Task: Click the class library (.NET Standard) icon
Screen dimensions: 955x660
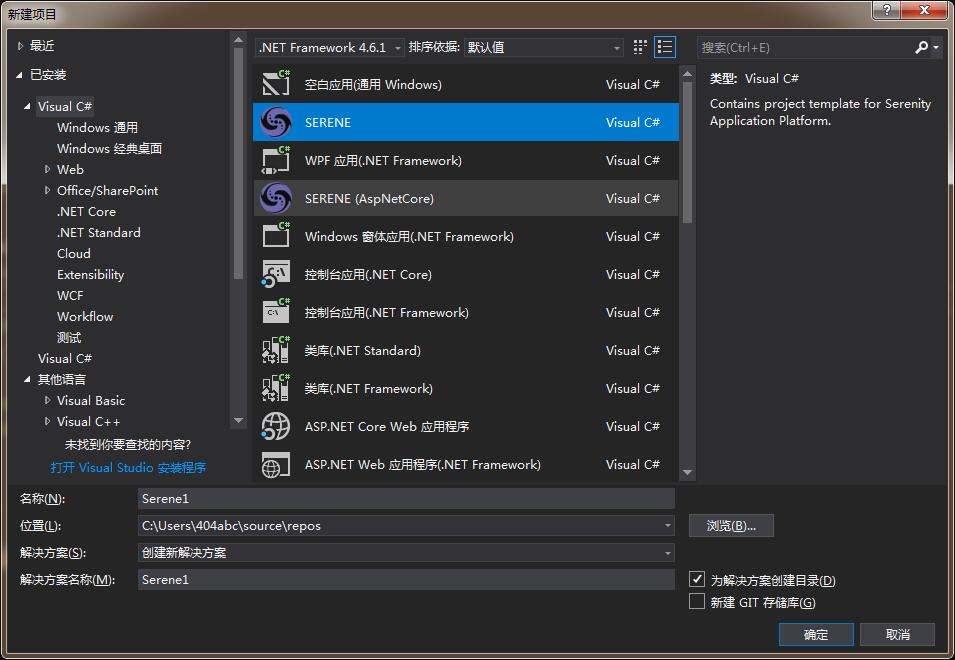Action: point(276,350)
